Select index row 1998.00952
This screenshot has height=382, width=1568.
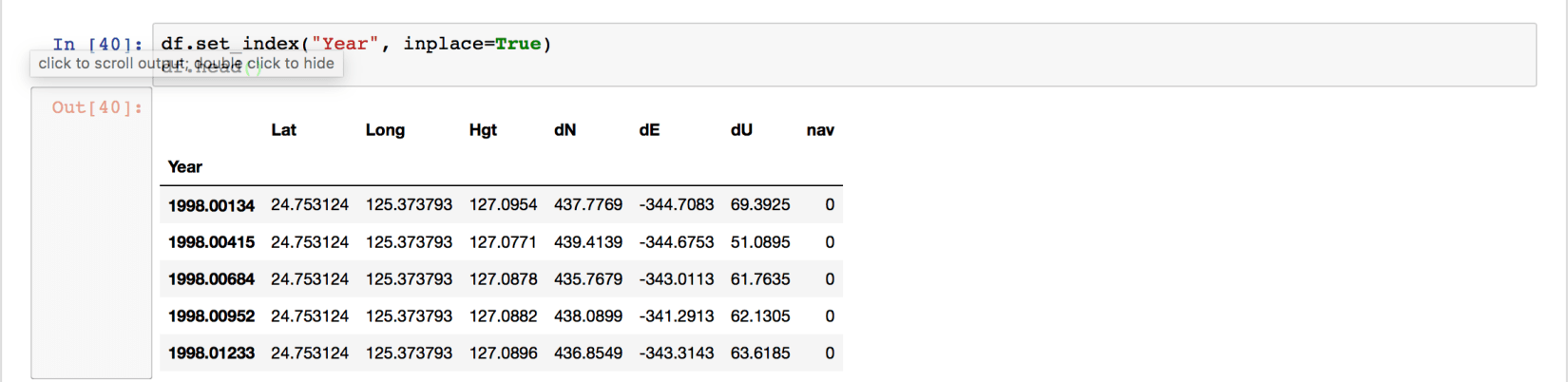click(x=211, y=316)
